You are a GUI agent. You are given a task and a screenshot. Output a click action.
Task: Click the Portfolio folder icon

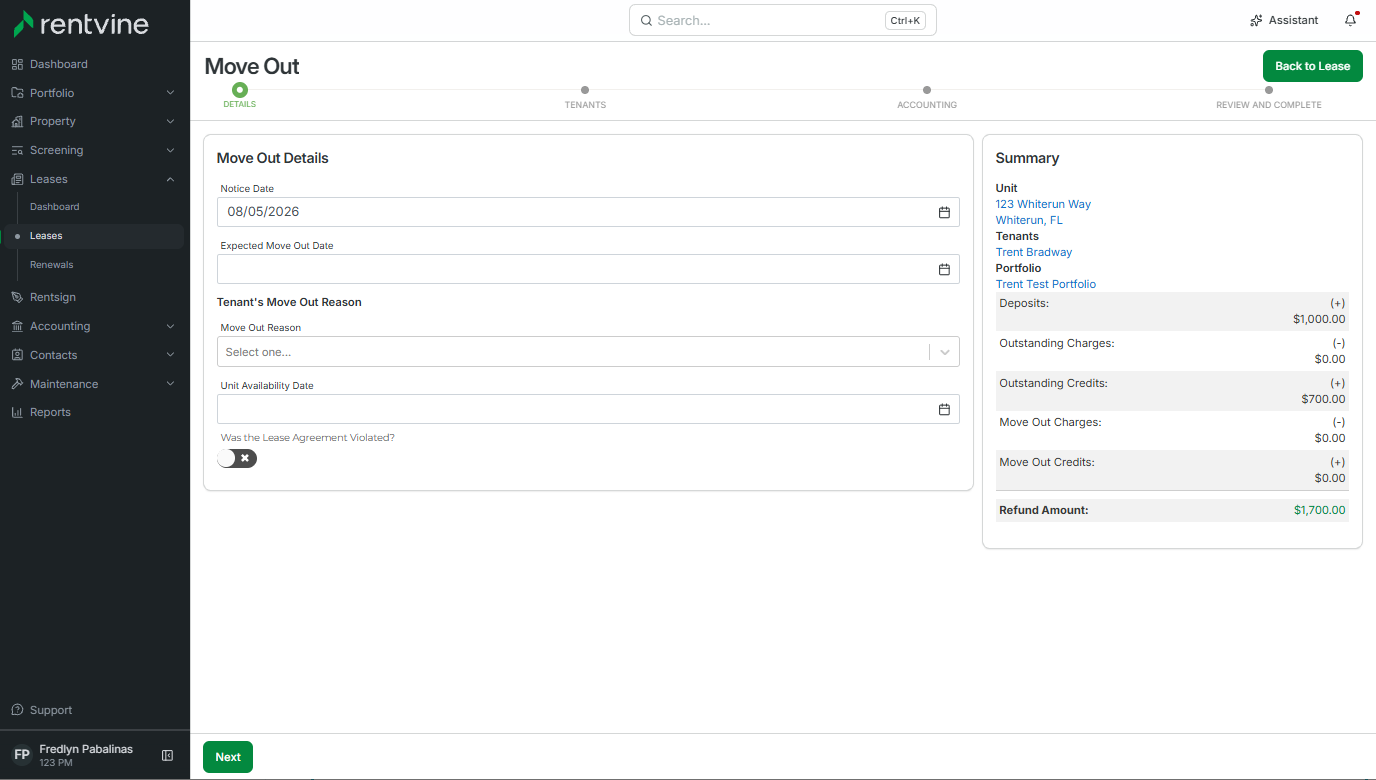point(17,93)
